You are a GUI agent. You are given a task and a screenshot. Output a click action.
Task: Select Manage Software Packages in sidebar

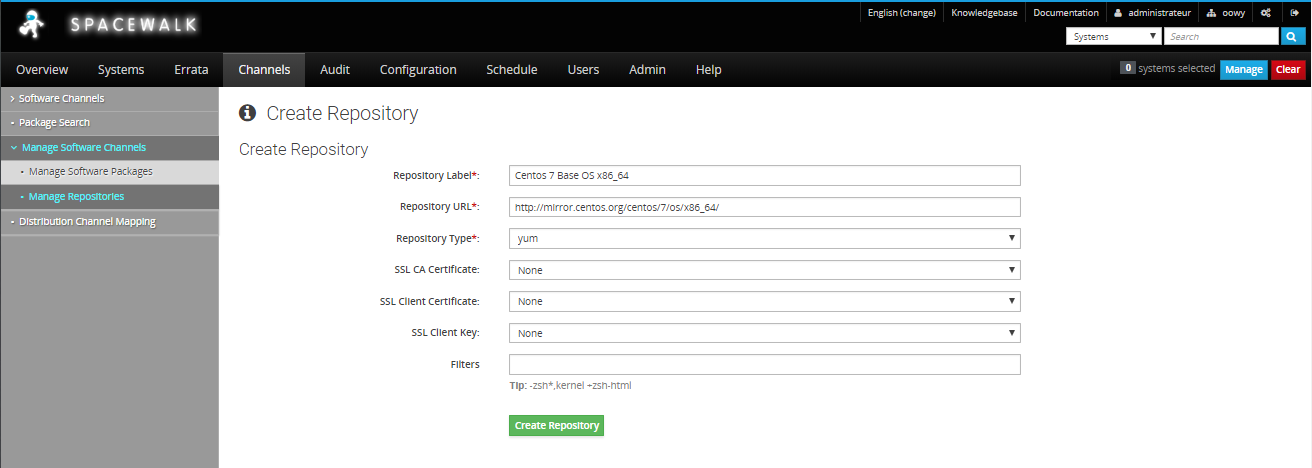90,172
